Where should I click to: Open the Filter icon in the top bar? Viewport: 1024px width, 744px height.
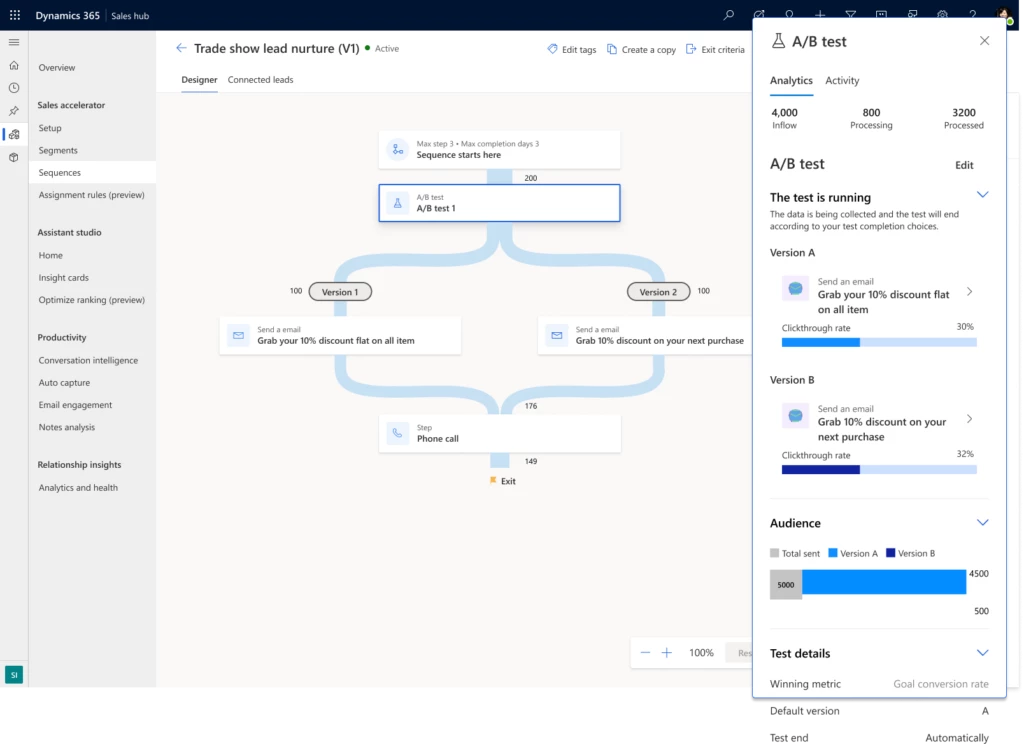(x=851, y=15)
